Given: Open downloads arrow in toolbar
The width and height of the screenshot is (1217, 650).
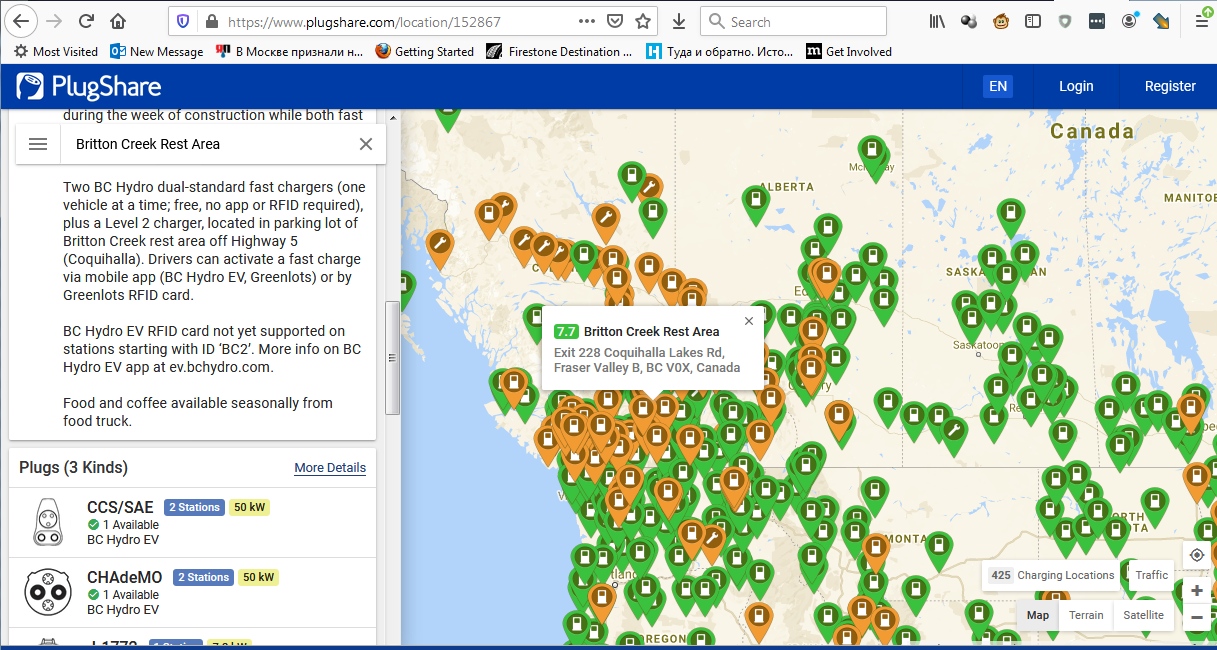Looking at the screenshot, I should [679, 21].
